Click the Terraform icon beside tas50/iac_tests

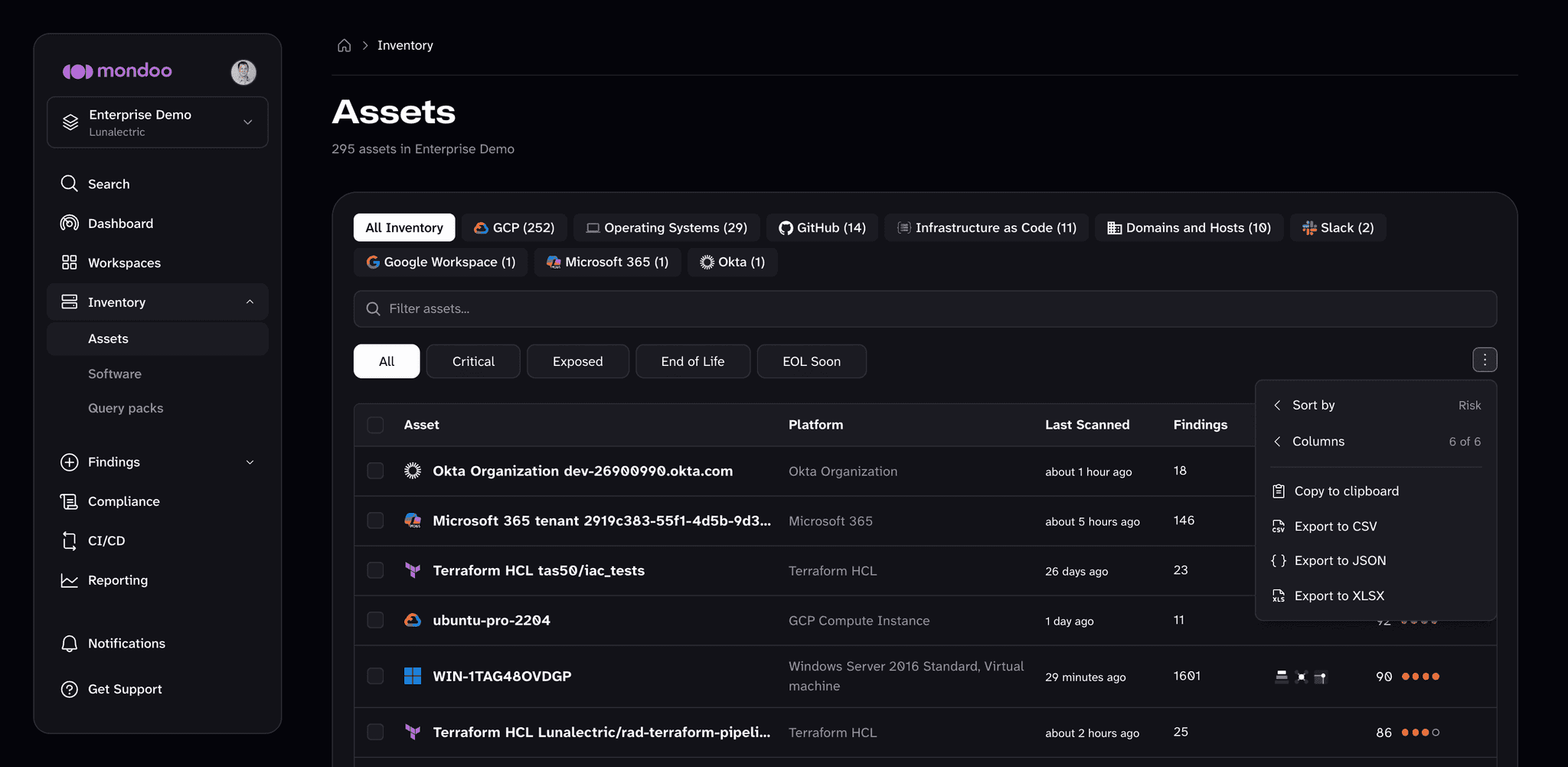413,570
